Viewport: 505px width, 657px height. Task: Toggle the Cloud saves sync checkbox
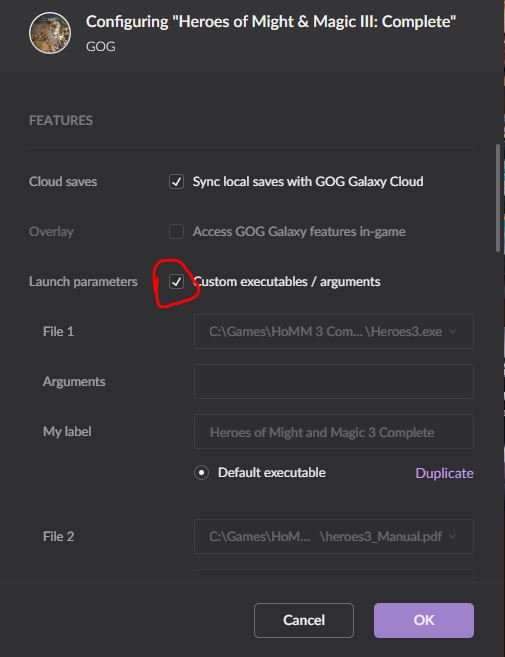(x=176, y=182)
